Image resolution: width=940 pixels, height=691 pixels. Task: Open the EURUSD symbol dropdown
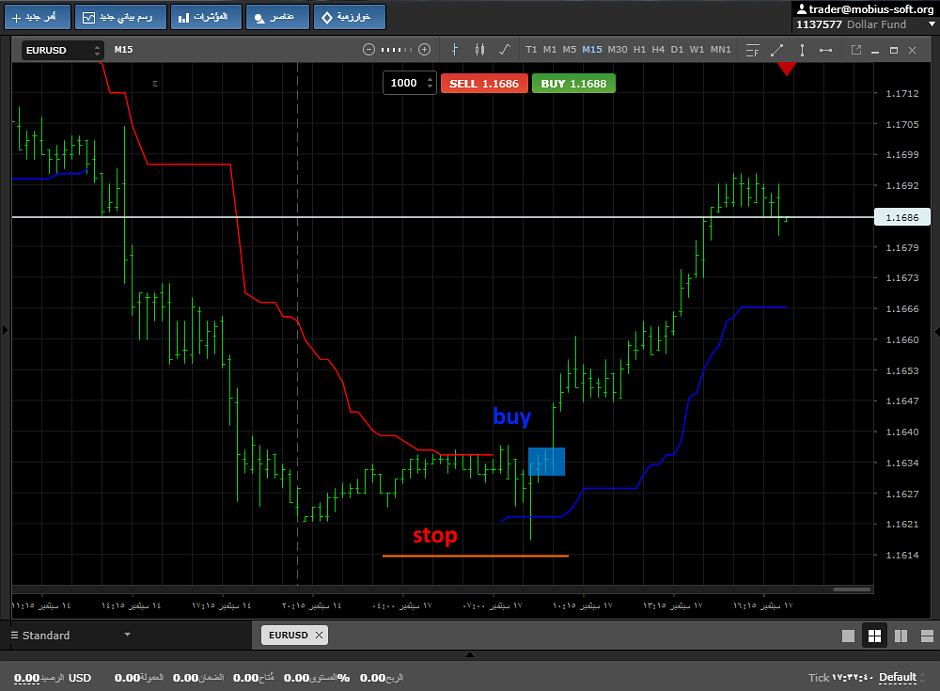click(62, 50)
